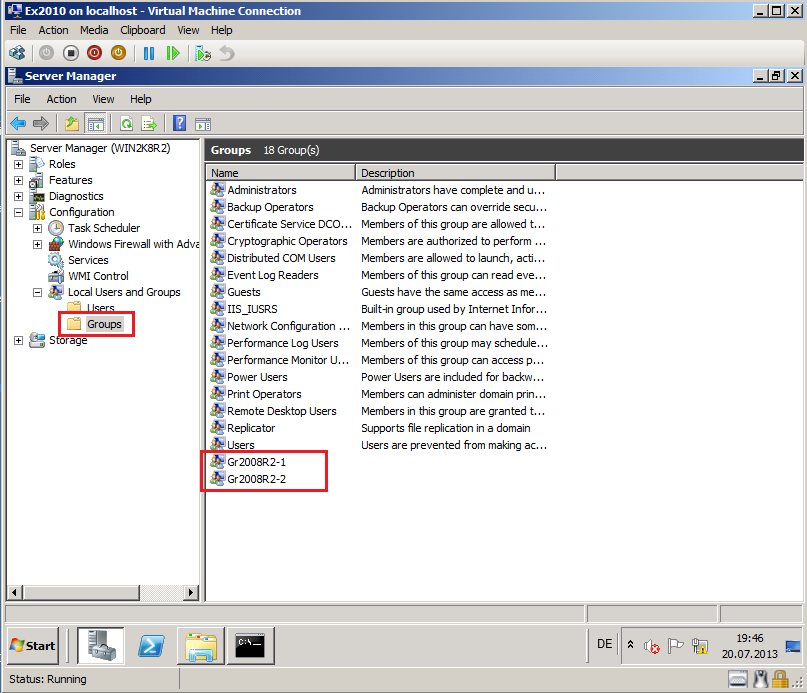This screenshot has width=807, height=693.
Task: Open the Clipboard menu of the VM window
Action: coord(142,30)
